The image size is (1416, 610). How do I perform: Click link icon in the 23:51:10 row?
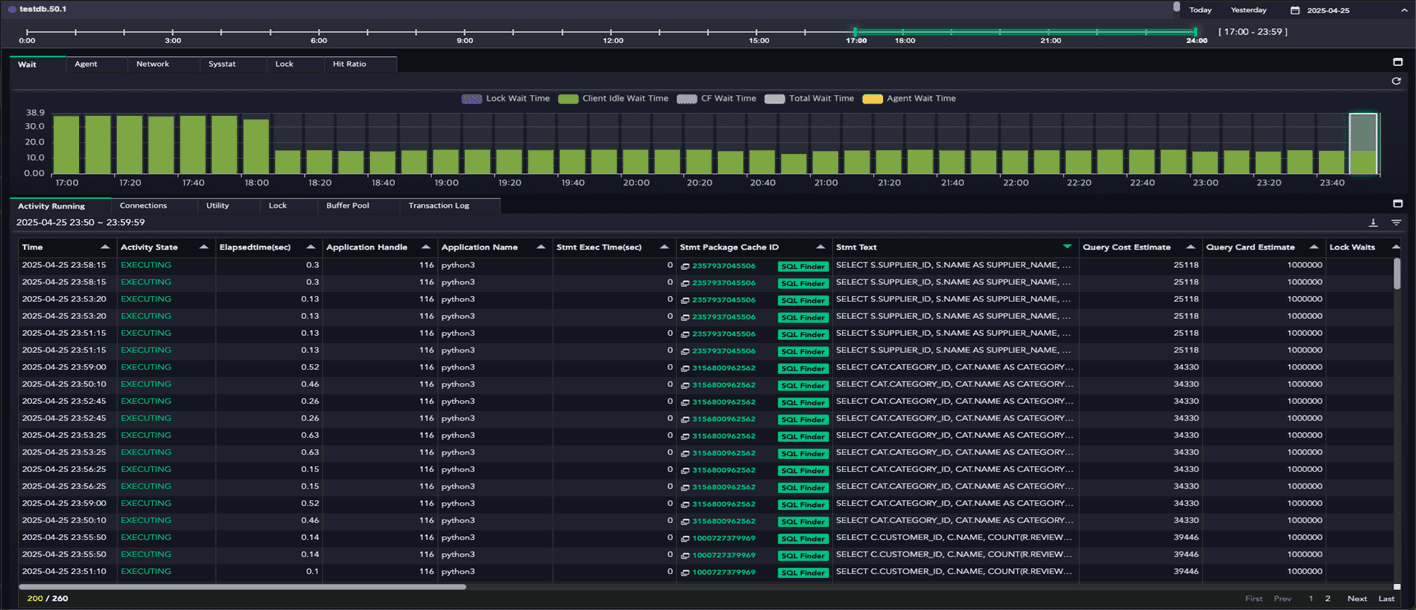(x=685, y=572)
